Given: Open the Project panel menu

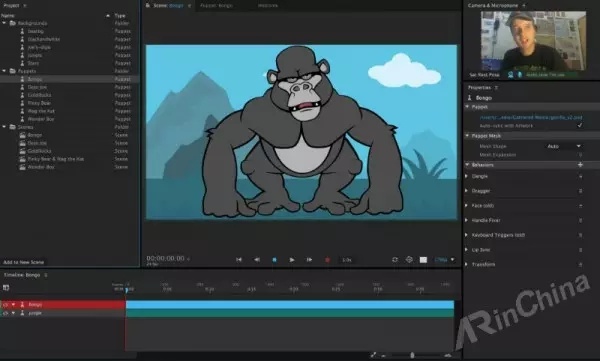Looking at the screenshot, I should coord(25,5).
